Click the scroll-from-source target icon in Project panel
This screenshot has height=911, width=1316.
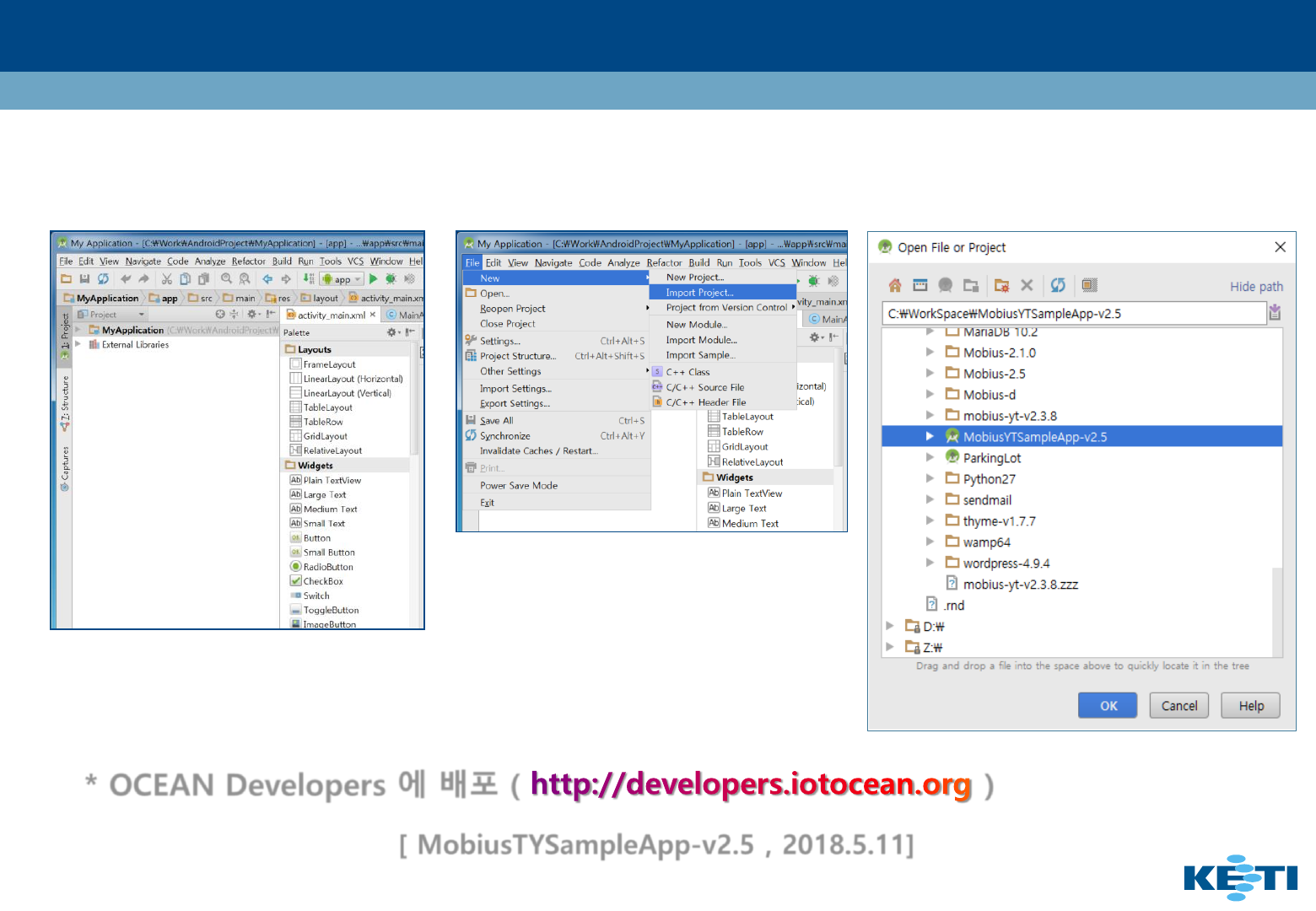220,314
